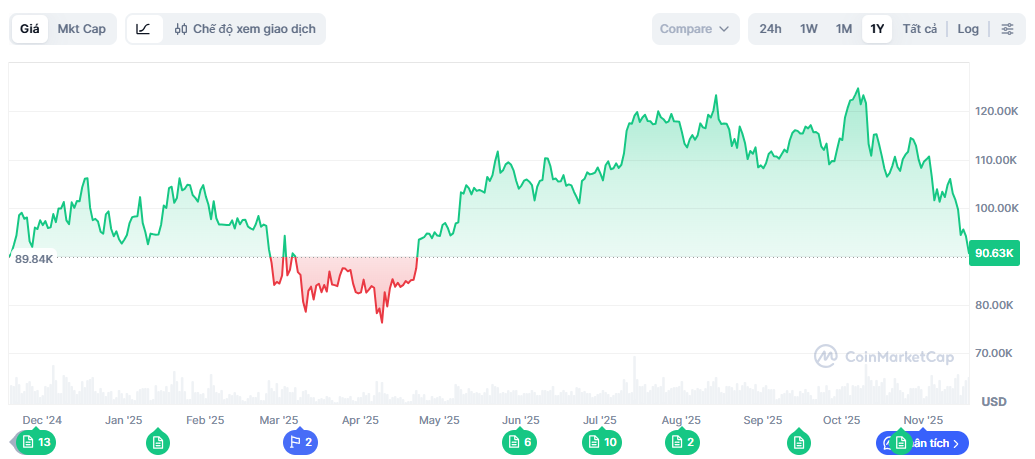The height and width of the screenshot is (459, 1035).
Task: Expand the Compare dropdown
Action: coord(695,29)
